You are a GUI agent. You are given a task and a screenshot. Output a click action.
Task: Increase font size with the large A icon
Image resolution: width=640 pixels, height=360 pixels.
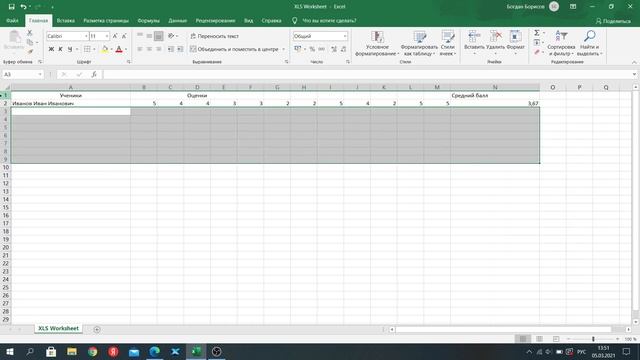tap(115, 36)
